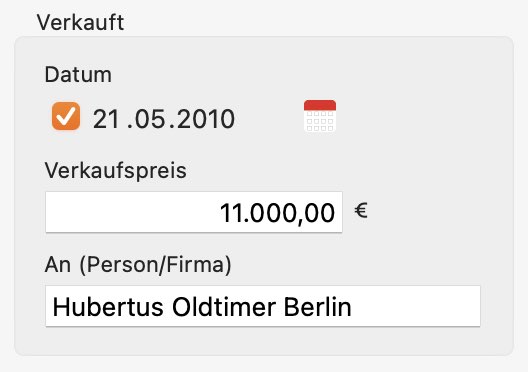This screenshot has height=372, width=528.
Task: Place cursor in Hubertus Oldtimer Berlin text
Action: pos(202,307)
